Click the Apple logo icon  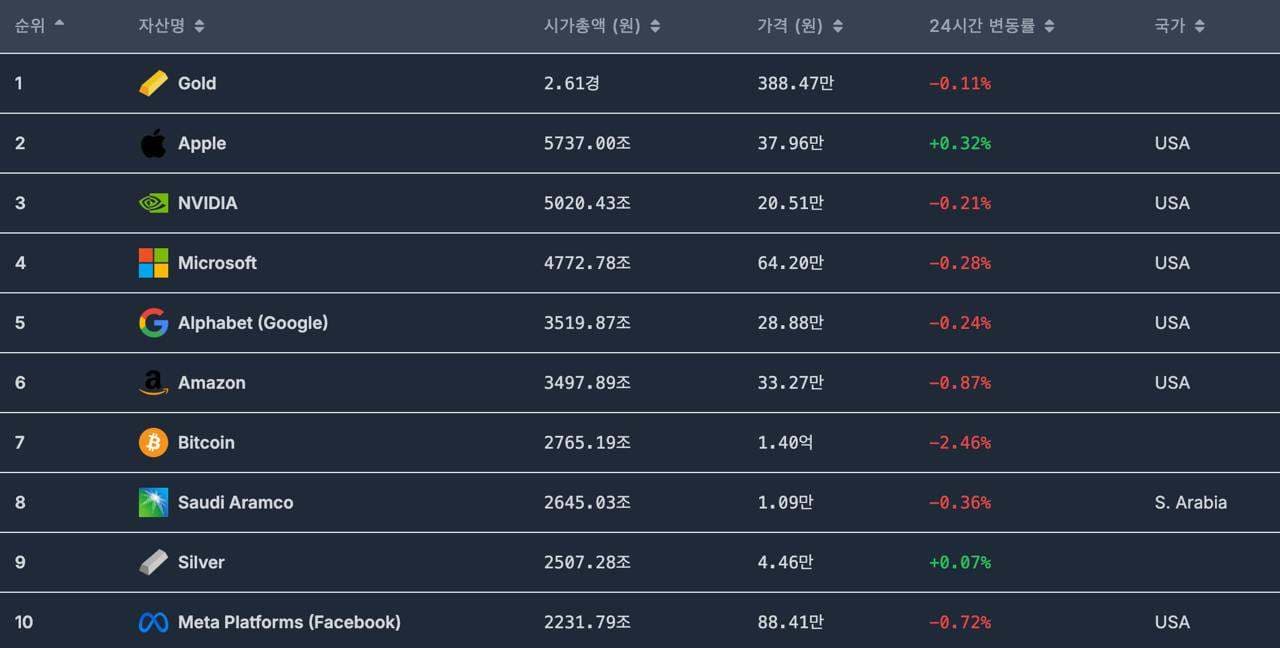[153, 143]
